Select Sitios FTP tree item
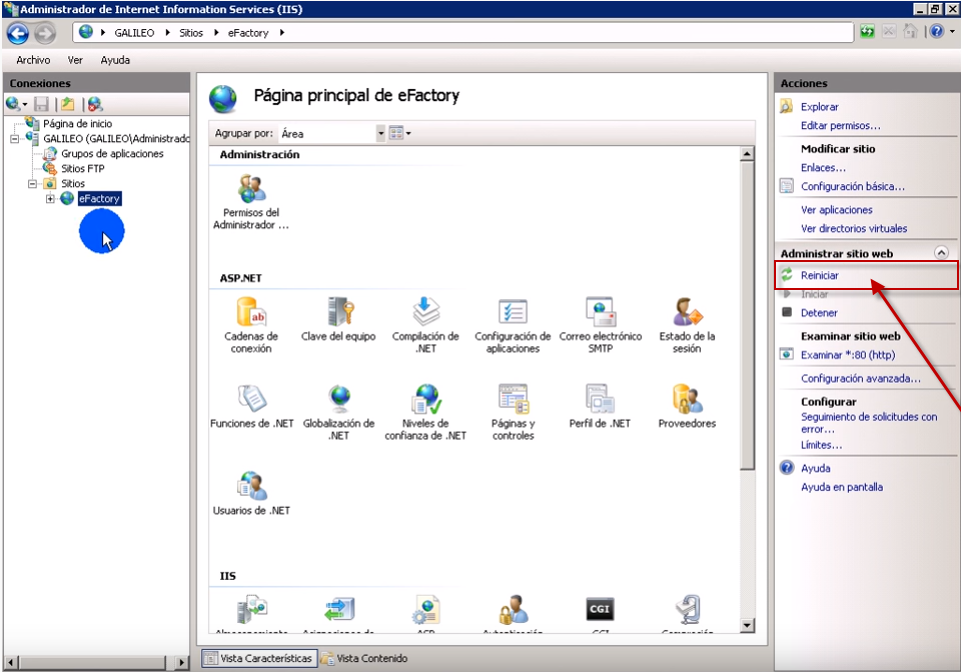961x672 pixels. point(83,169)
